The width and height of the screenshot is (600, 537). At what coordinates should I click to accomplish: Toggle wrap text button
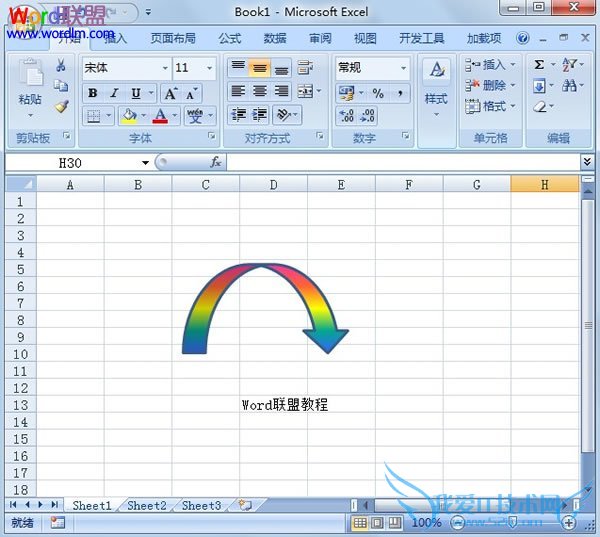[305, 68]
